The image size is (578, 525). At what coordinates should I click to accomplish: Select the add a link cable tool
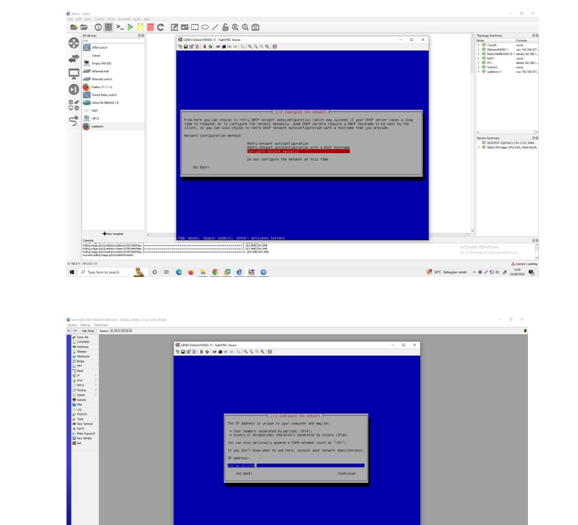click(73, 121)
